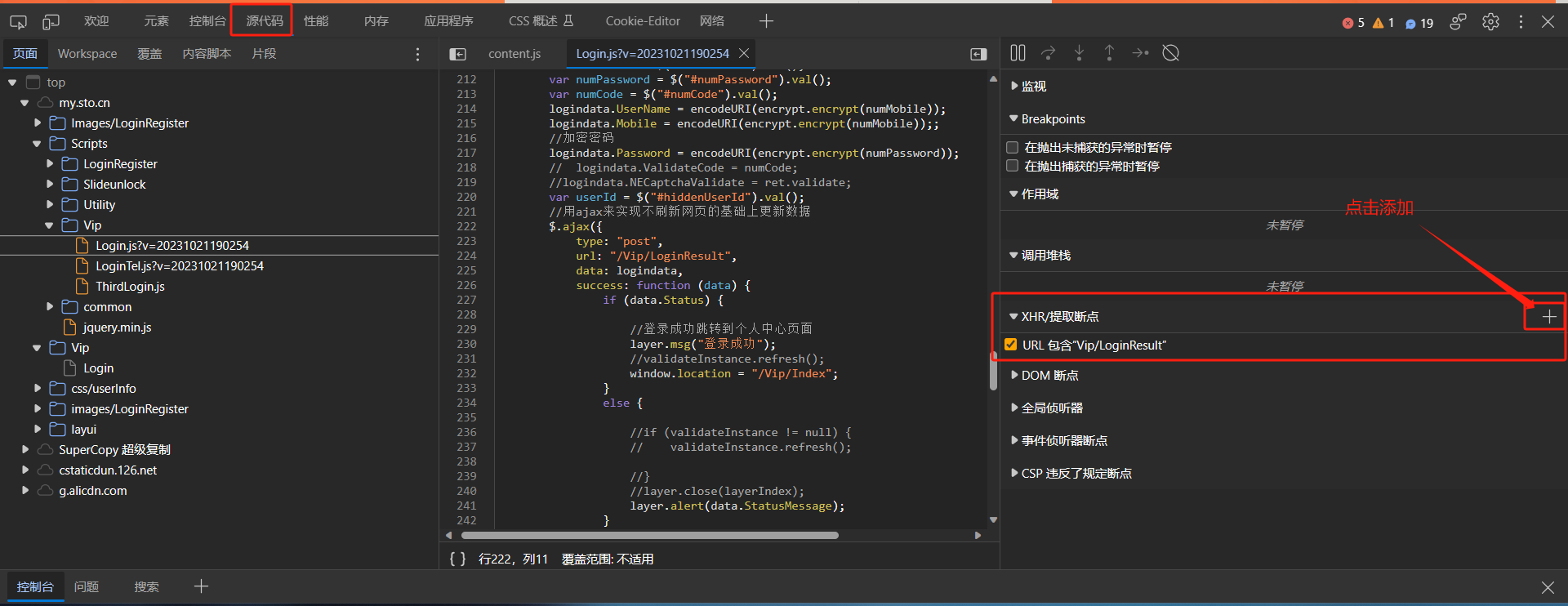Switch to the Workspace navigator tab
Image resolution: width=1568 pixels, height=606 pixels.
coord(87,54)
